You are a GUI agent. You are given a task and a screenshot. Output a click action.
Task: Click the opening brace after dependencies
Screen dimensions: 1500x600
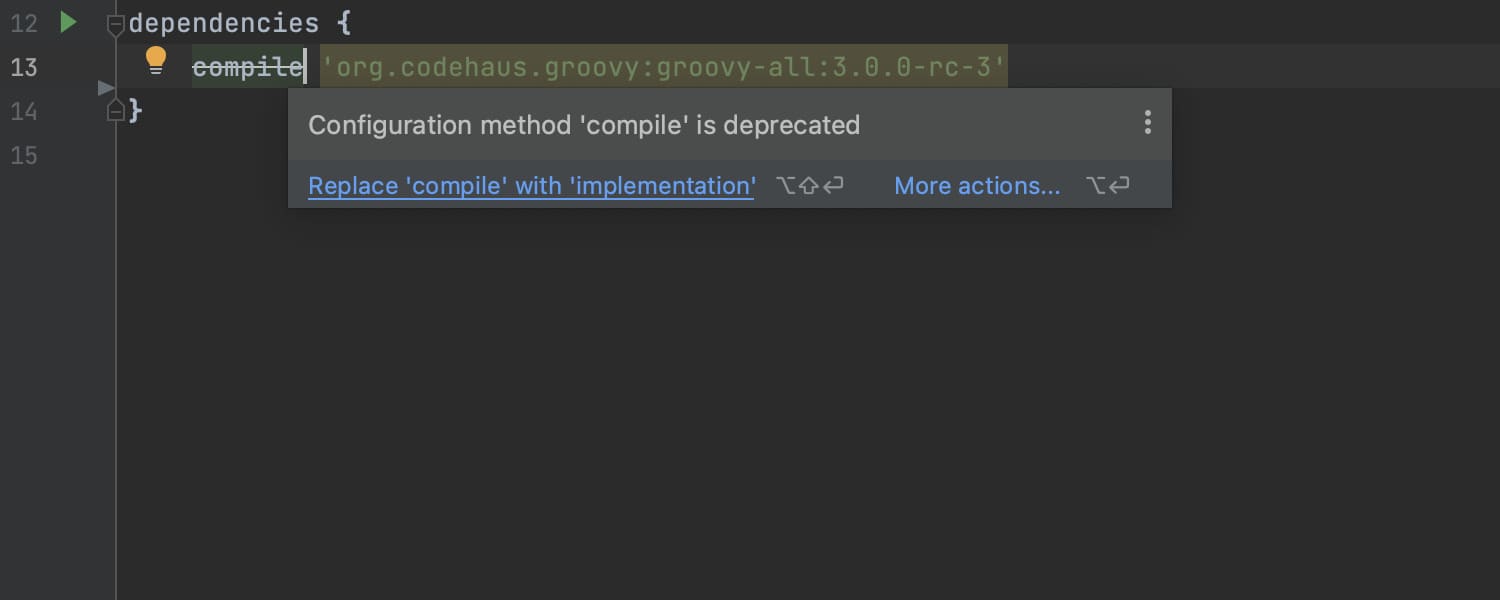344,23
